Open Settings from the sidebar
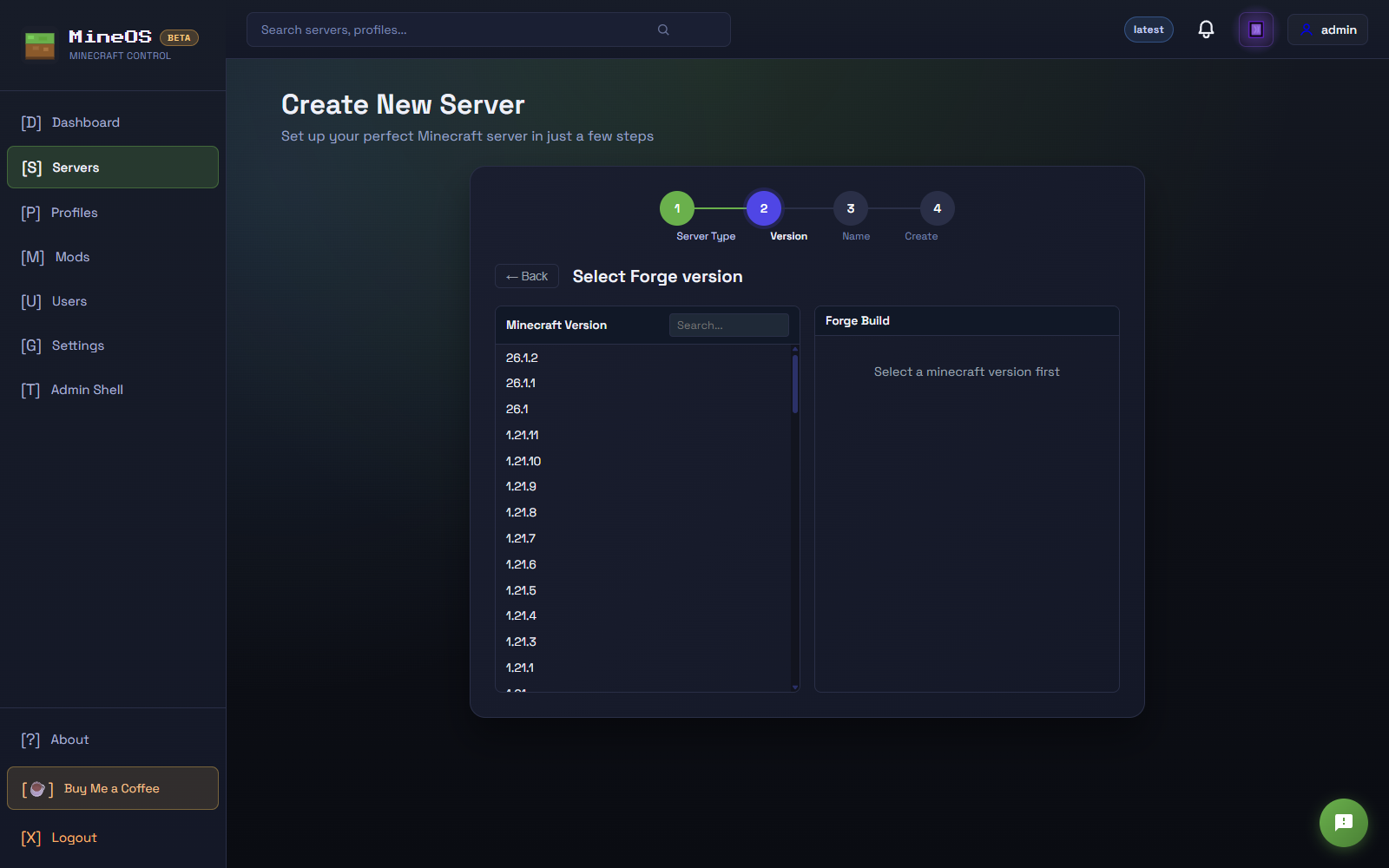1389x868 pixels. coord(77,345)
